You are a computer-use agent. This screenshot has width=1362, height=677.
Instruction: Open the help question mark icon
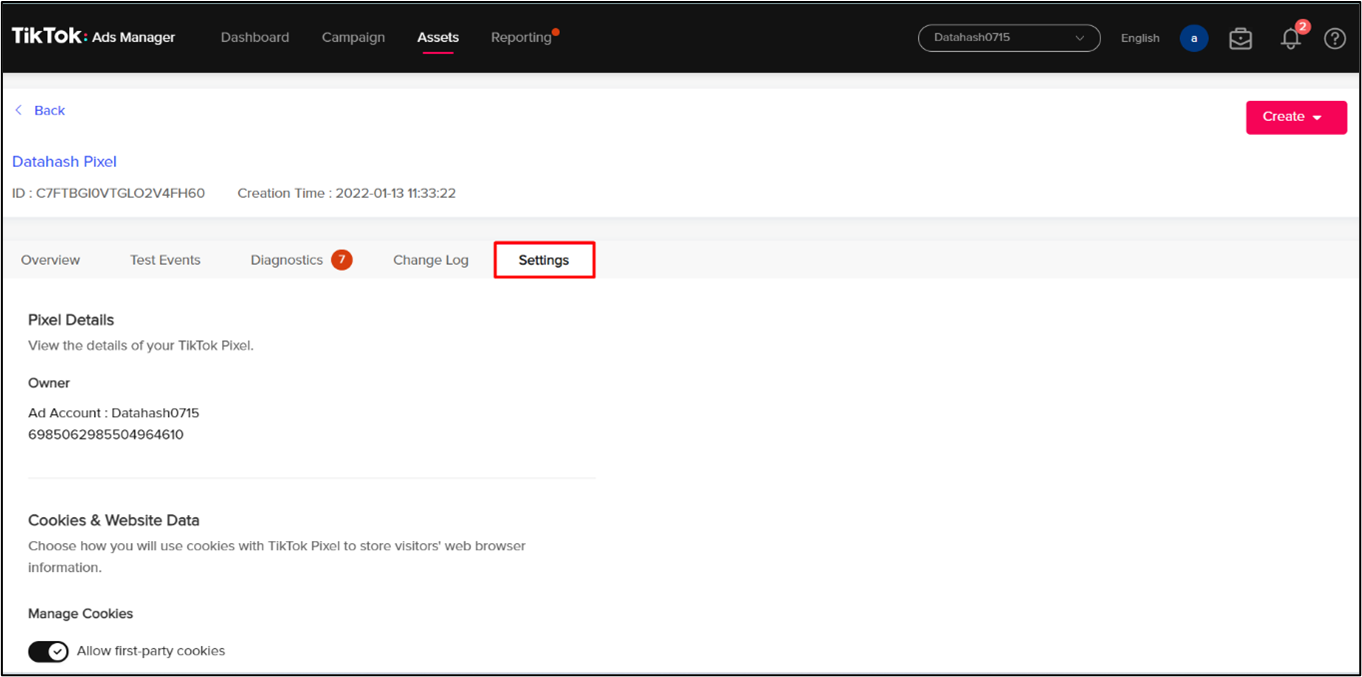(x=1335, y=39)
